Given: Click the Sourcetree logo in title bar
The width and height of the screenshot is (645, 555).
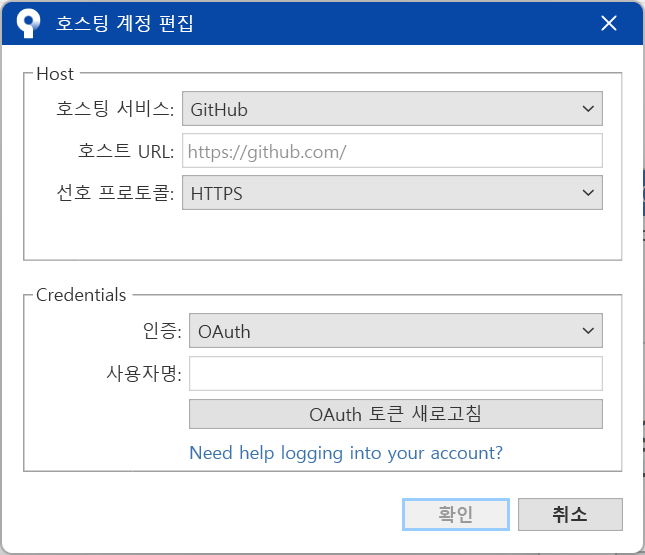Looking at the screenshot, I should coord(28,23).
